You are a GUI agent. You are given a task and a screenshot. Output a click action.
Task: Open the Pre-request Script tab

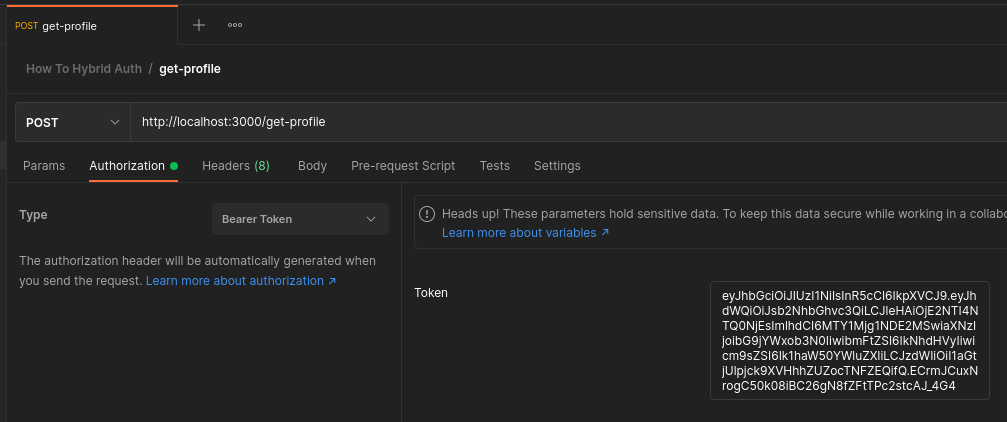click(403, 166)
